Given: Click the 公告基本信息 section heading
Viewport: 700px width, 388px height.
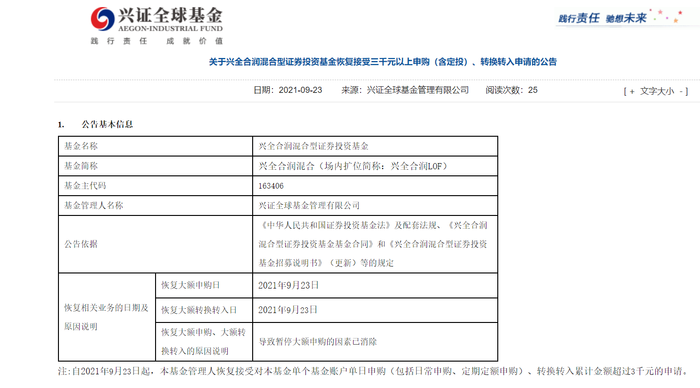Looking at the screenshot, I should pos(107,124).
